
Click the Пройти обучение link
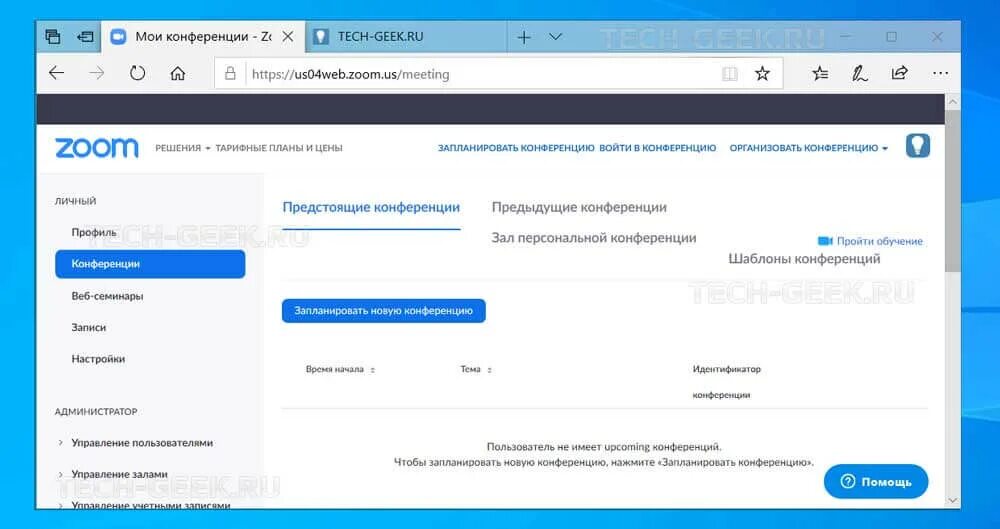coord(871,241)
